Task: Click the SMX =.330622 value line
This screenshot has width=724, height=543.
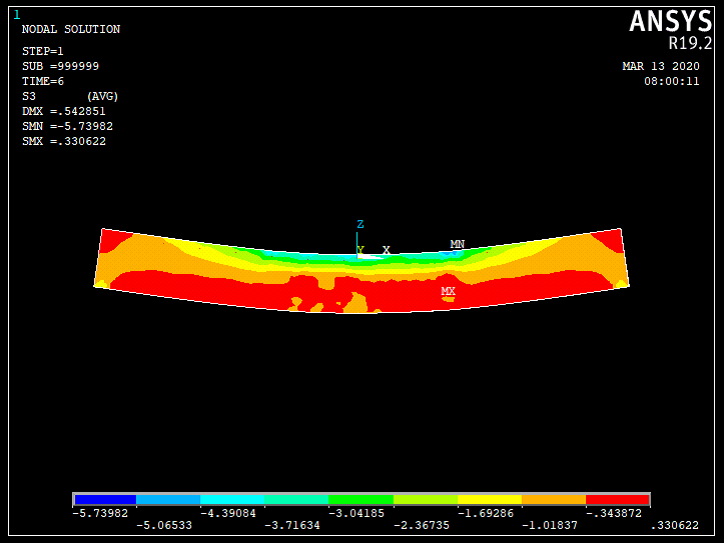Action: coord(64,142)
